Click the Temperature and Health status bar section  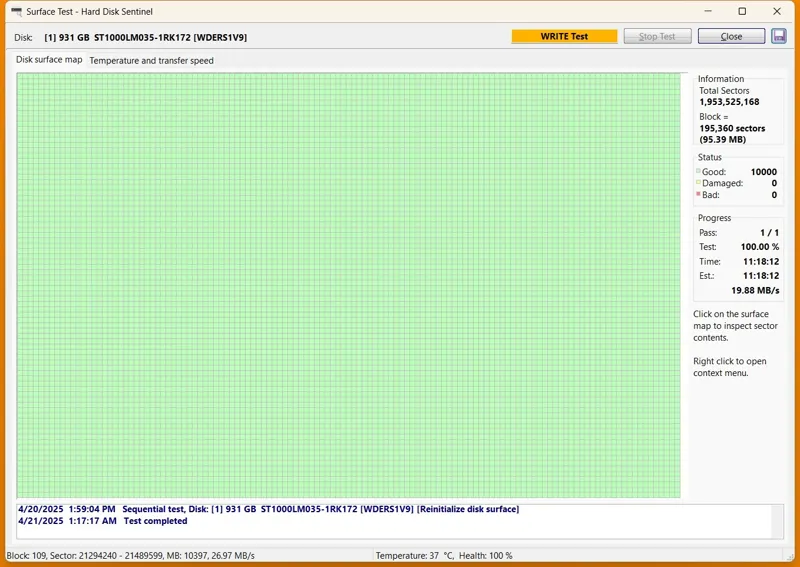443,556
